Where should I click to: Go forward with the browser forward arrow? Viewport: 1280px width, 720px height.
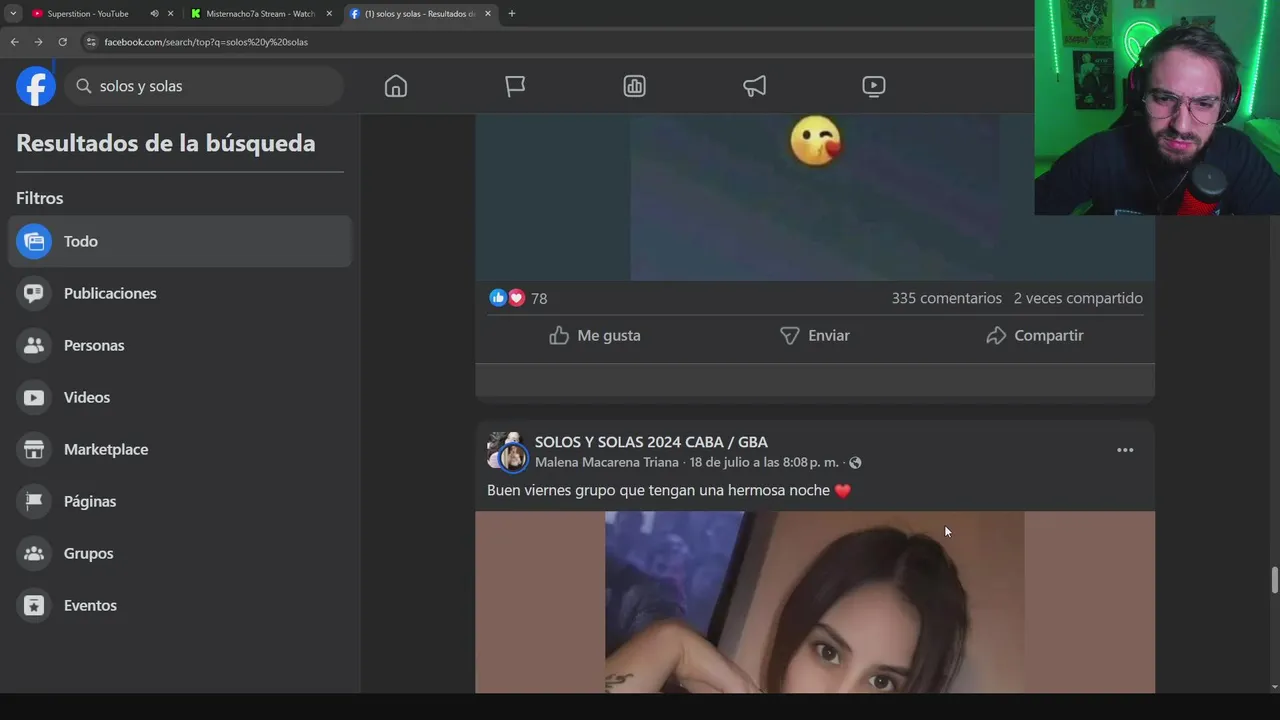[x=38, y=42]
